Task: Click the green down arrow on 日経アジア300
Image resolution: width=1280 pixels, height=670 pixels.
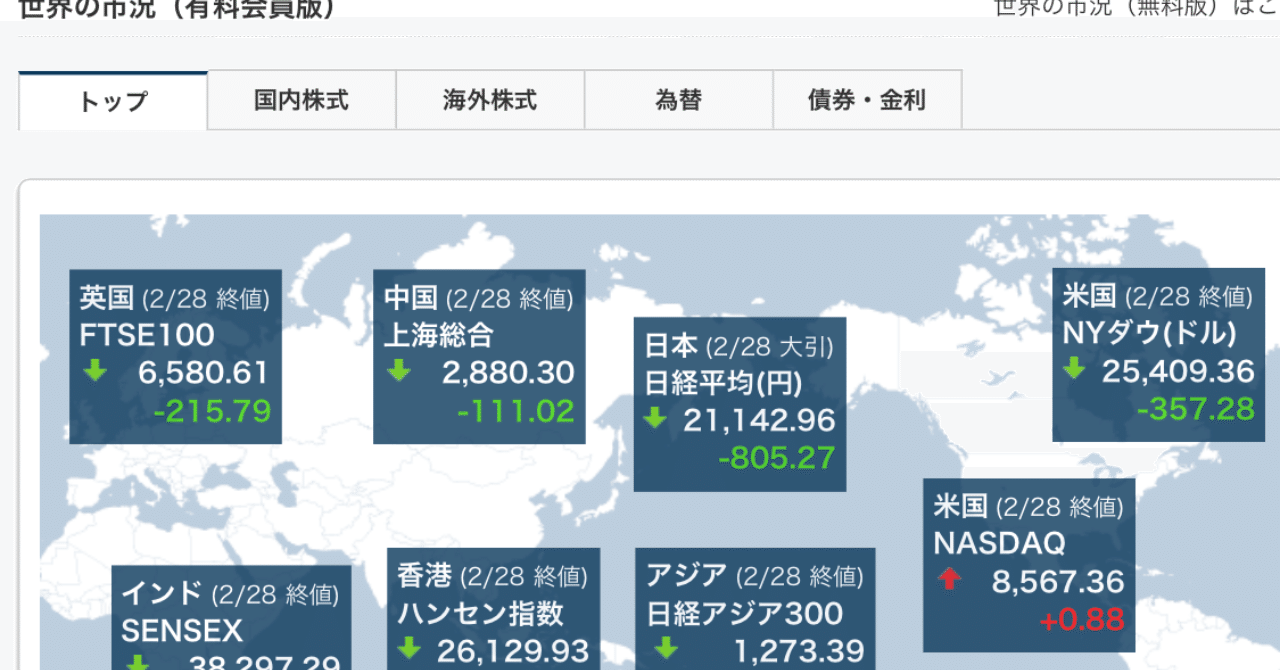Action: (667, 649)
